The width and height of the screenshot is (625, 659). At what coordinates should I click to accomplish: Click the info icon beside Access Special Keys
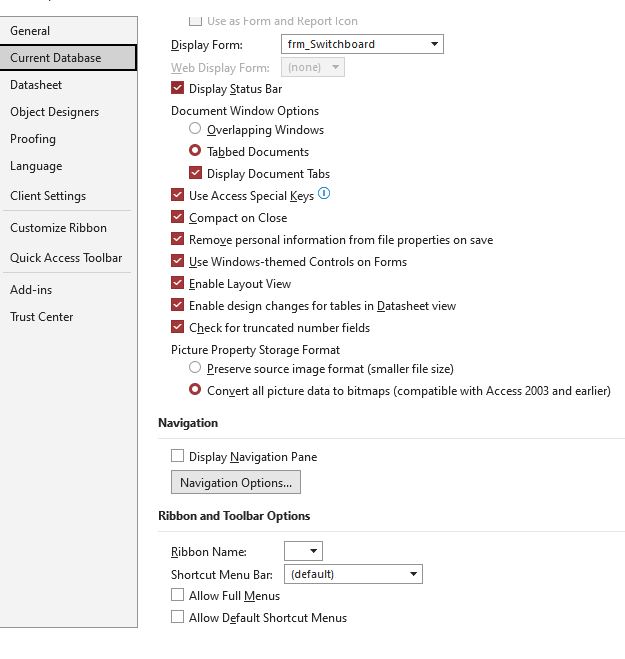[x=324, y=194]
